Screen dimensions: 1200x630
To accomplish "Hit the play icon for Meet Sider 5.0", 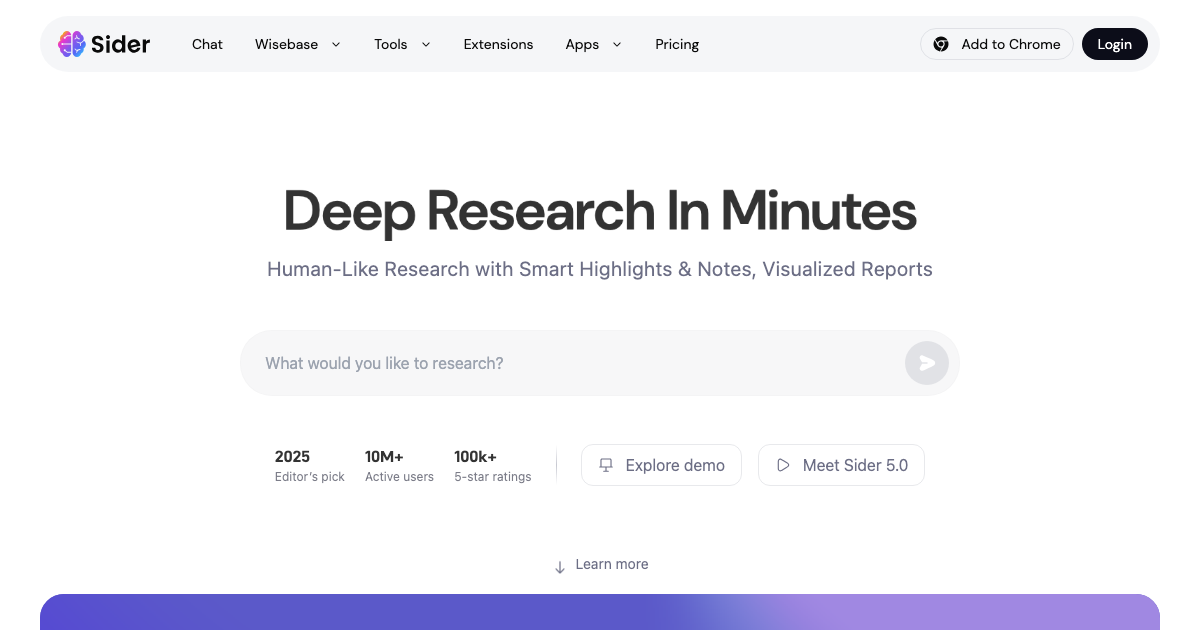I will pos(783,465).
